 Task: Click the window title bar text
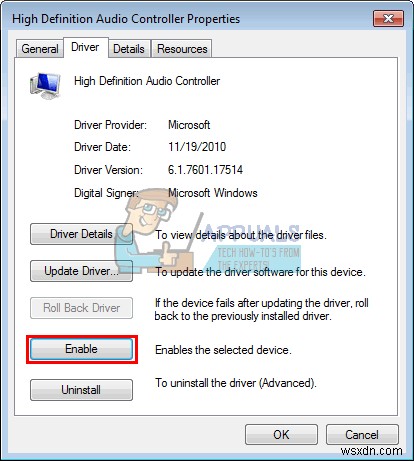pyautogui.click(x=126, y=19)
